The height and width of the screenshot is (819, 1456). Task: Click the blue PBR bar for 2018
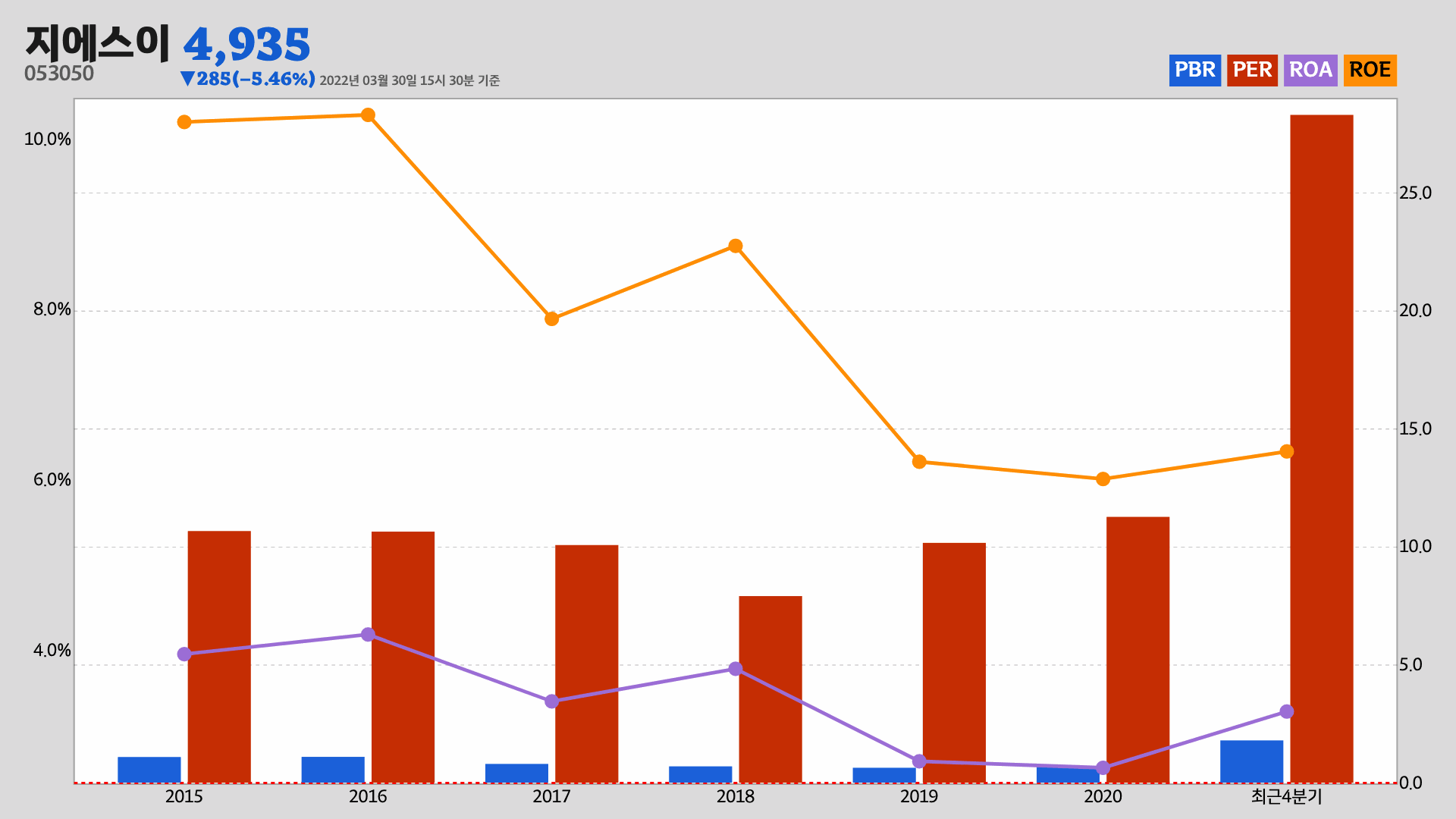point(701,774)
